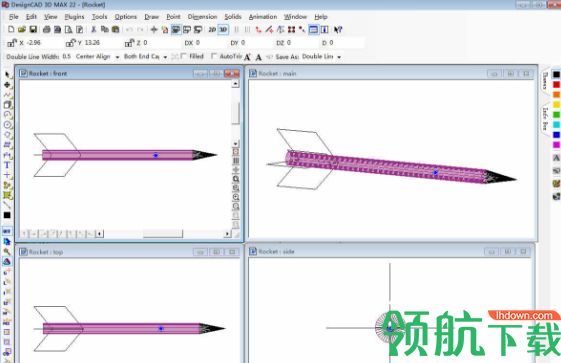Open the Both End Cap dropdown

(x=165, y=57)
